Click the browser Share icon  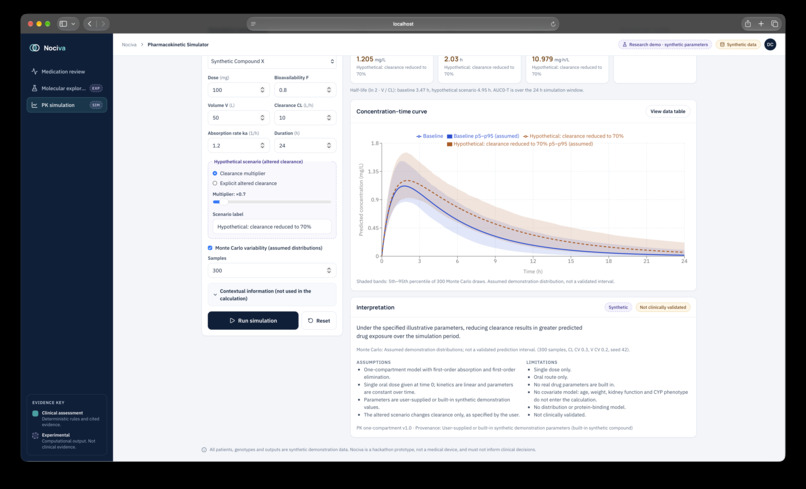click(748, 24)
